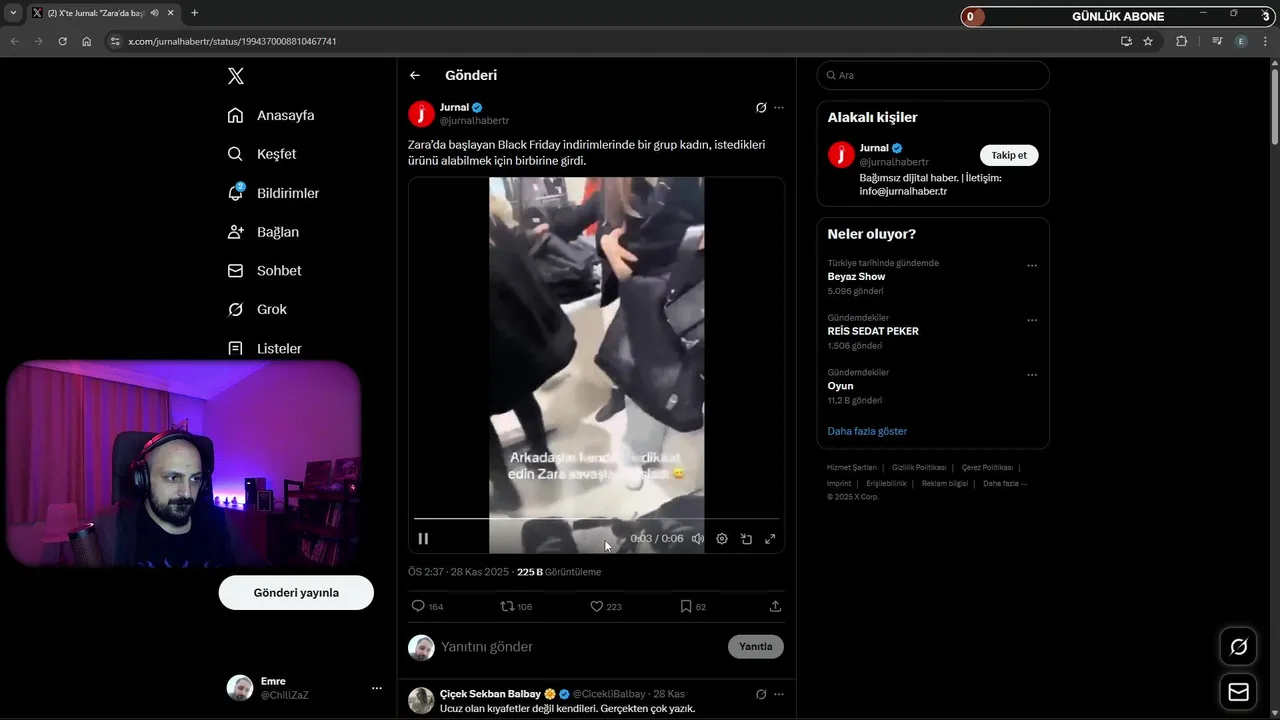Open video settings gear
The height and width of the screenshot is (720, 1280).
tap(722, 538)
